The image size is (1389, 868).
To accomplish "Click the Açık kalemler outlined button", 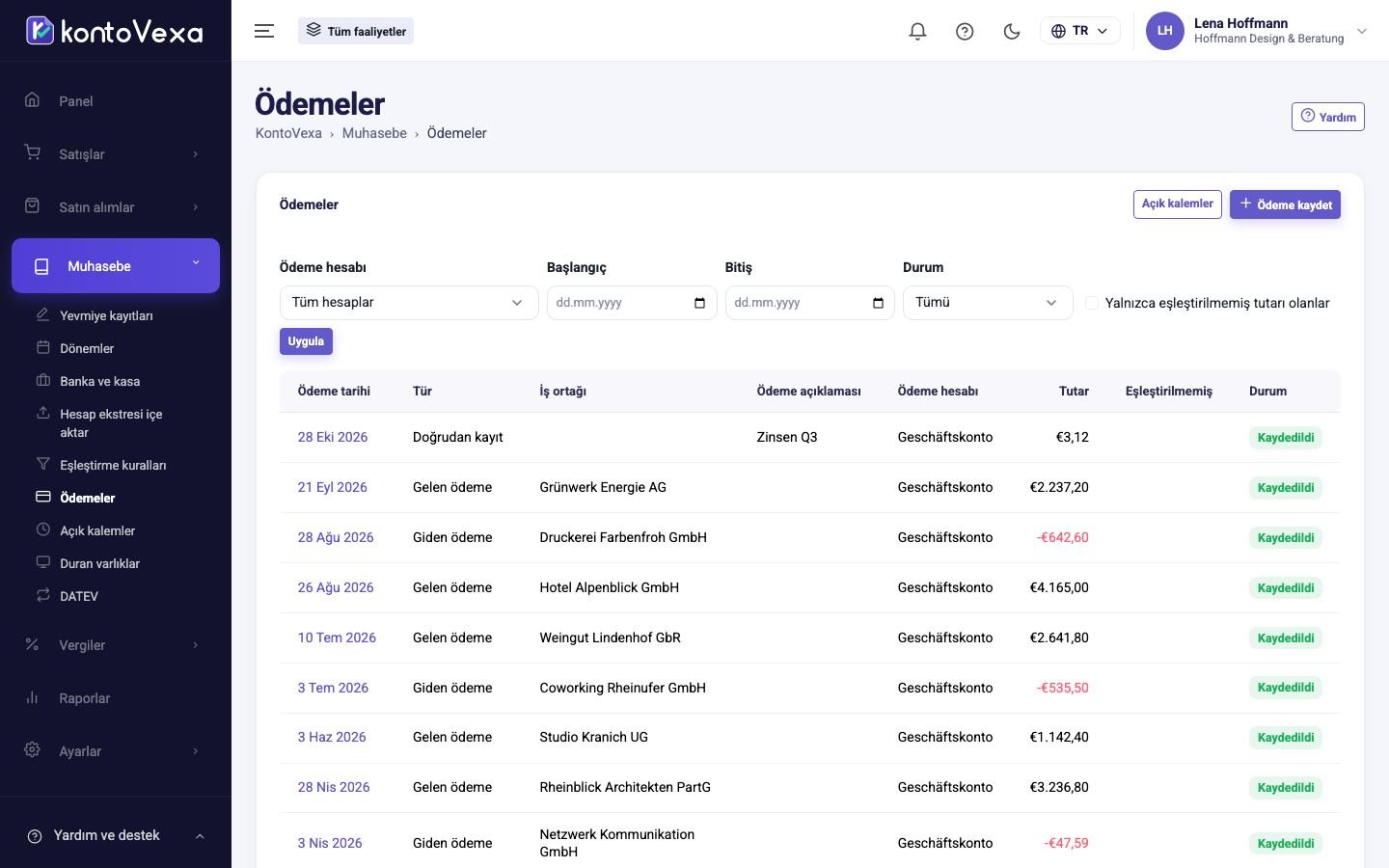I will (1177, 204).
